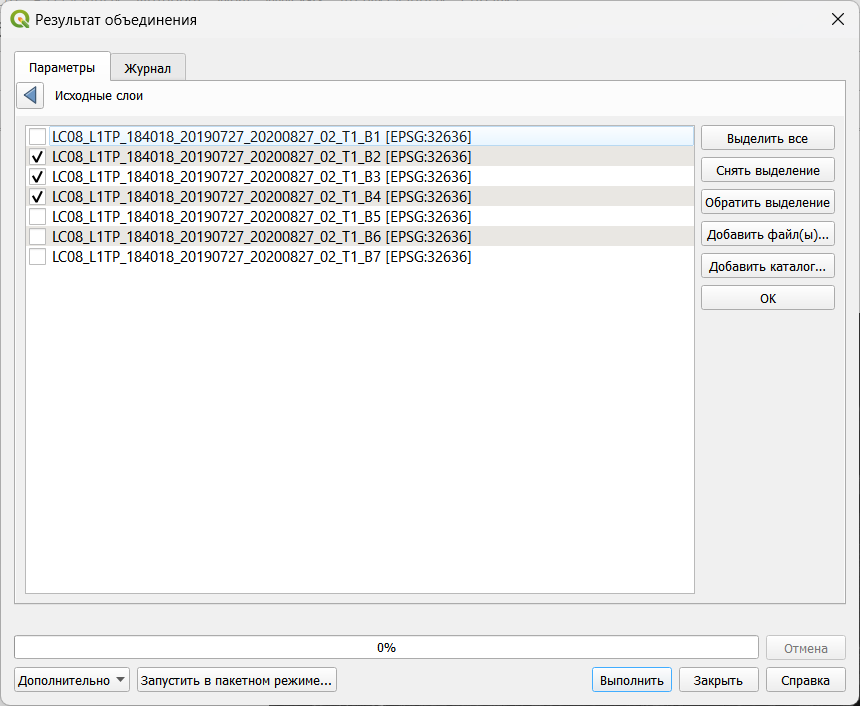Viewport: 860px width, 706px height.
Task: Invert selection with Обратить выделение
Action: pos(767,202)
